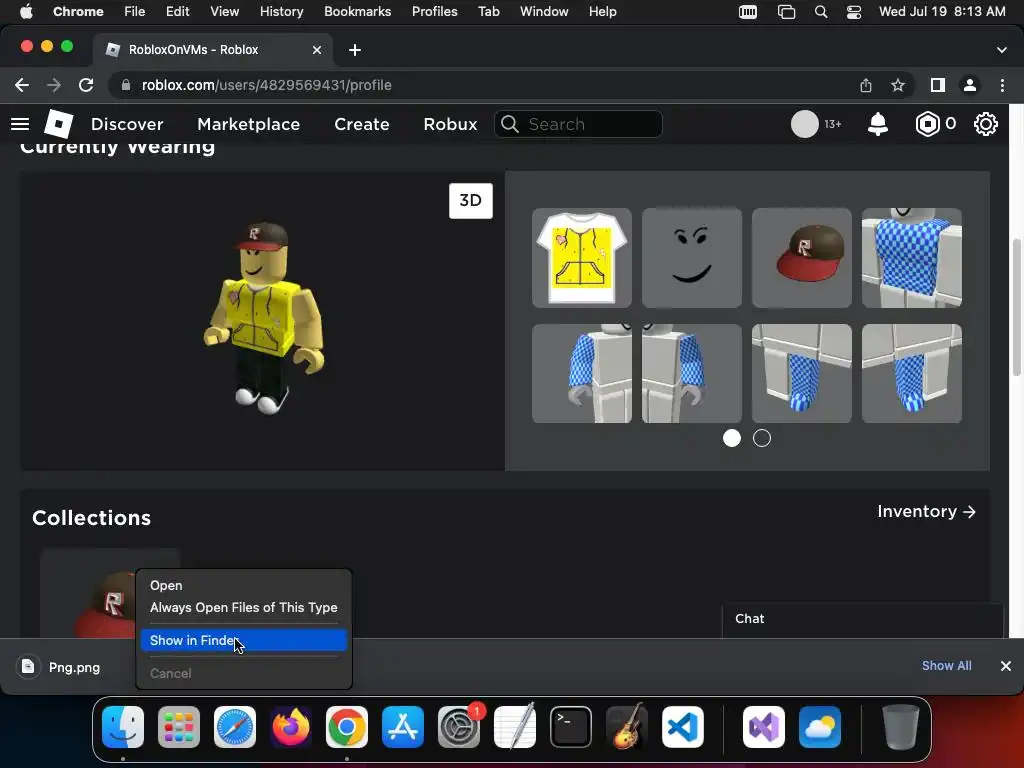
Task: Switch to RobloxOnVMs - Roblox tab
Action: (212, 50)
